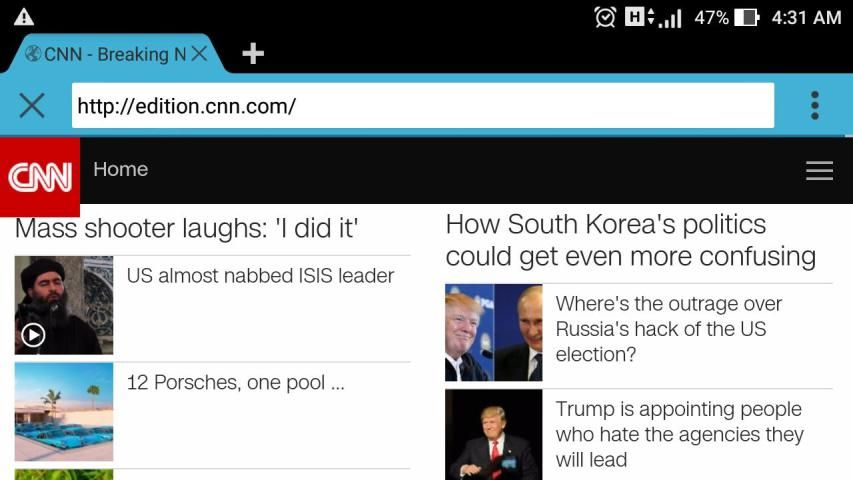Tap the alarm clock status icon
Image resolution: width=853 pixels, height=480 pixels.
coord(605,17)
